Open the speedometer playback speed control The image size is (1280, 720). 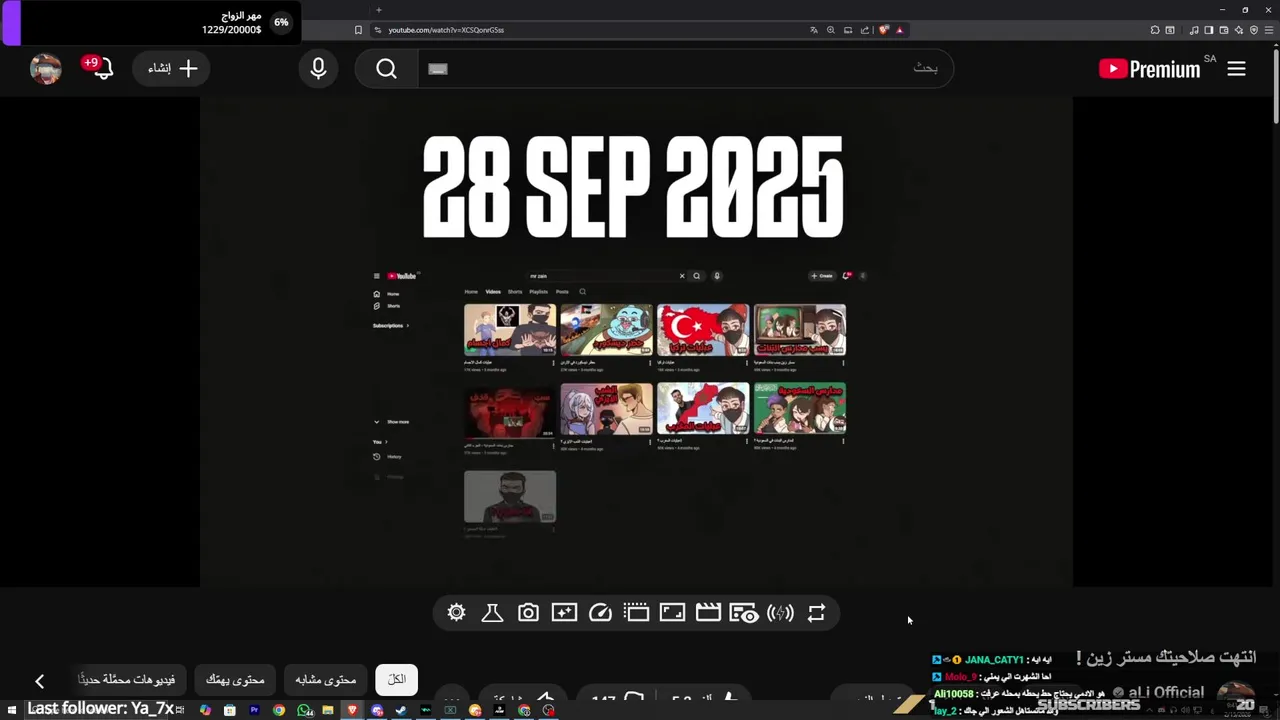(x=600, y=613)
